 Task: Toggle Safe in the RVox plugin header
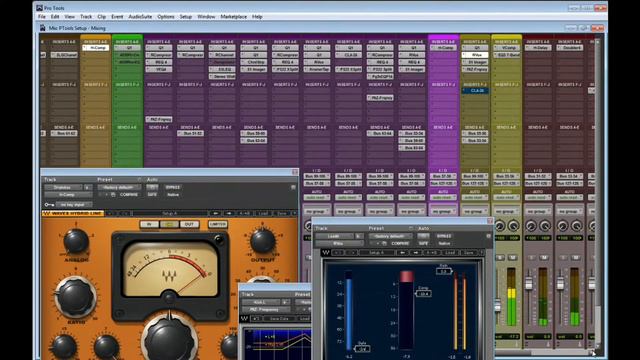coord(423,243)
